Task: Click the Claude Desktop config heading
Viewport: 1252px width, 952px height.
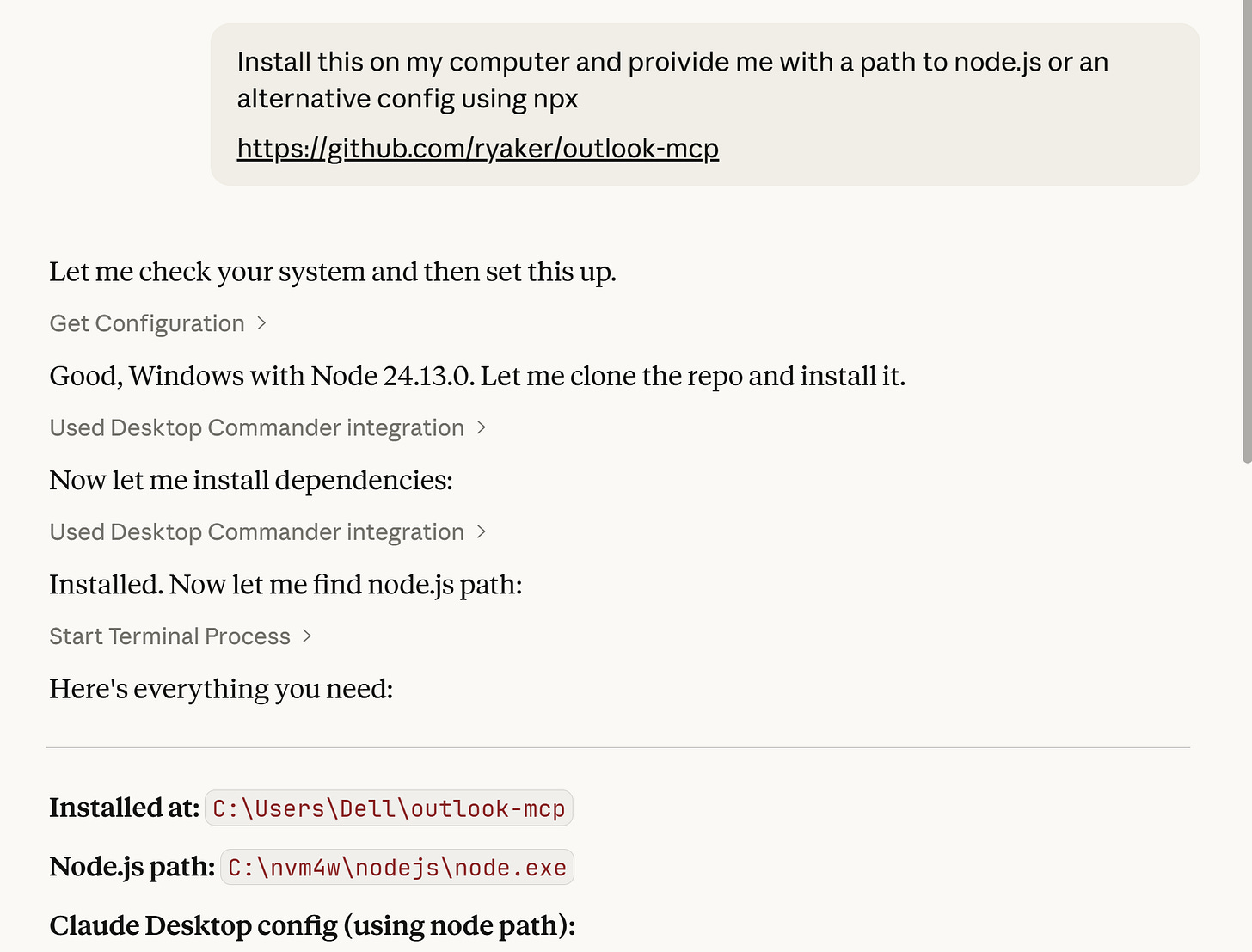Action: 313,925
